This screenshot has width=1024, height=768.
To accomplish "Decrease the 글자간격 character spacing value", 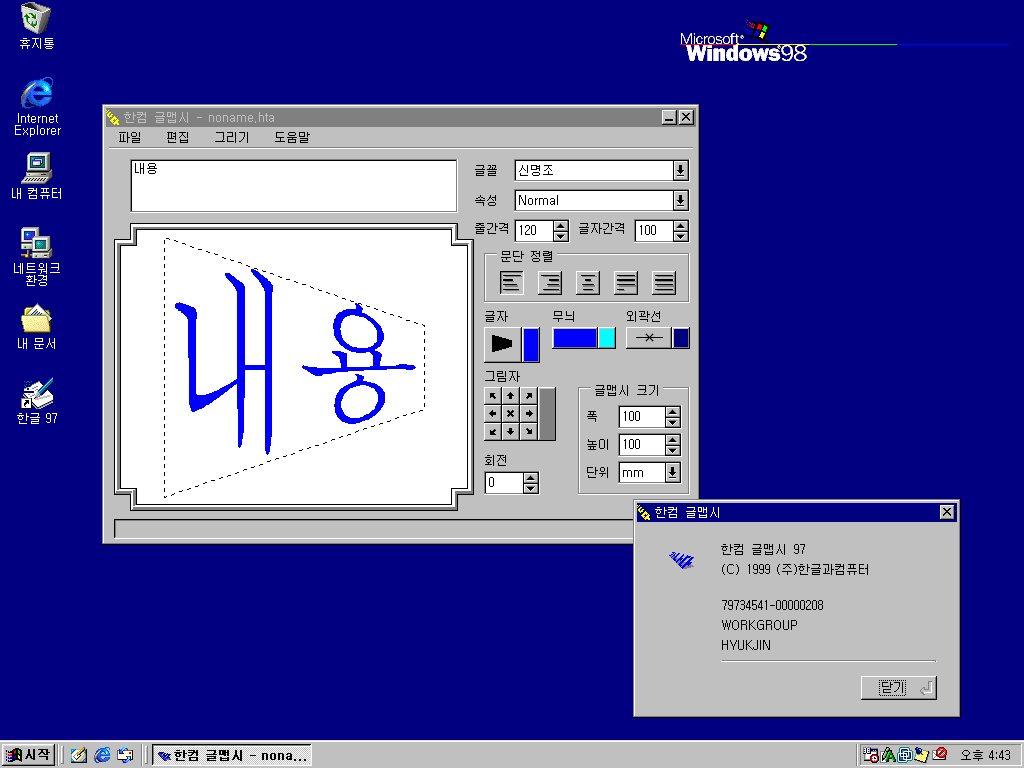I will tap(680, 236).
